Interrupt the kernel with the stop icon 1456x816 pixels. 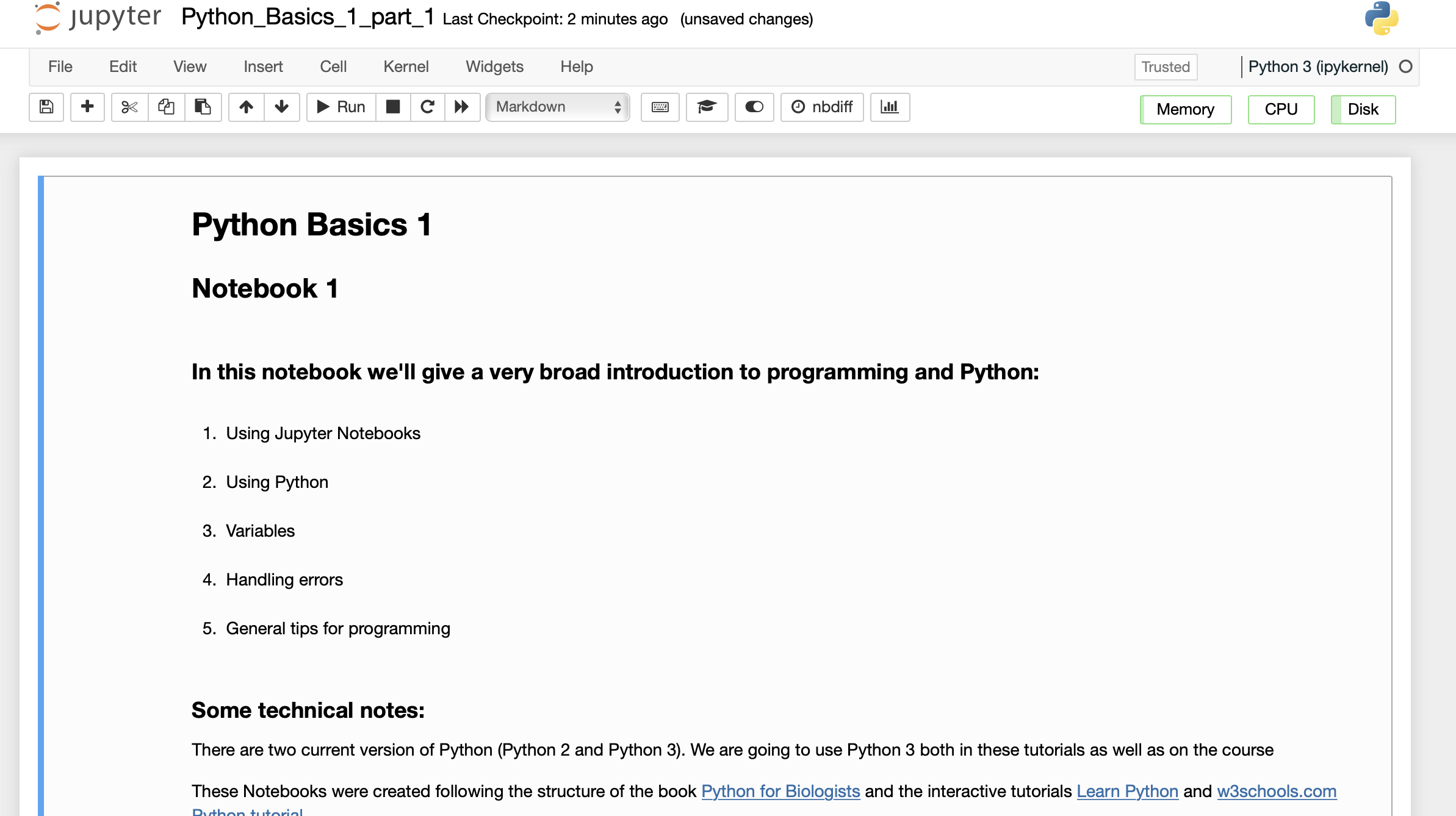pos(393,107)
